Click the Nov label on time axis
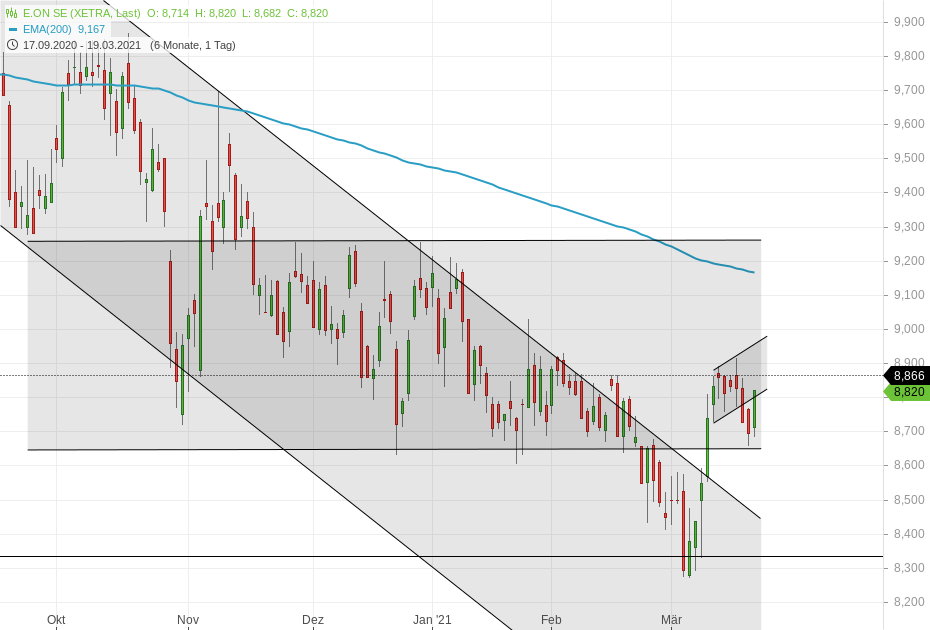930x630 pixels. (188, 620)
